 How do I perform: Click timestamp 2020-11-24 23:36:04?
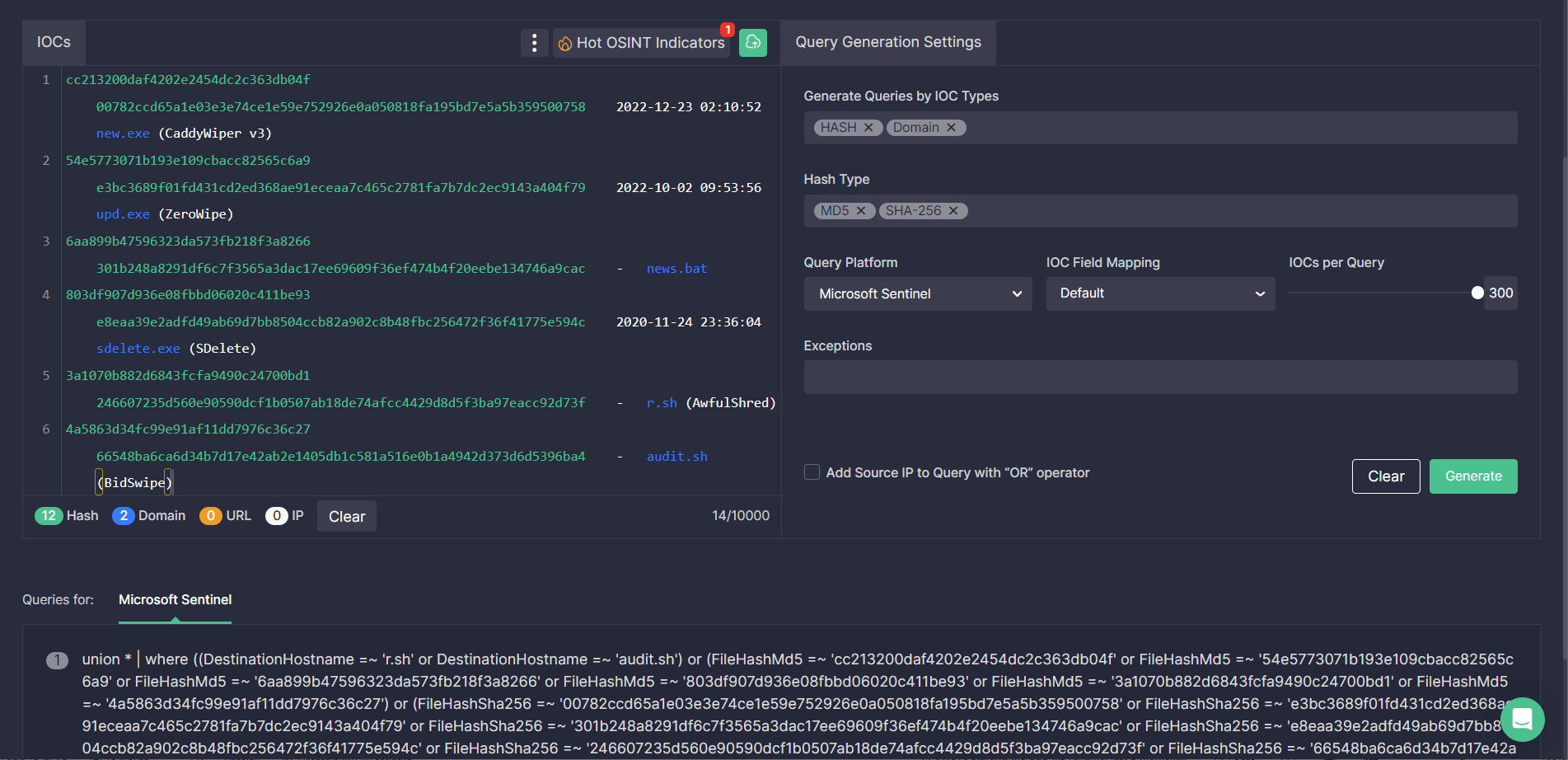[689, 322]
